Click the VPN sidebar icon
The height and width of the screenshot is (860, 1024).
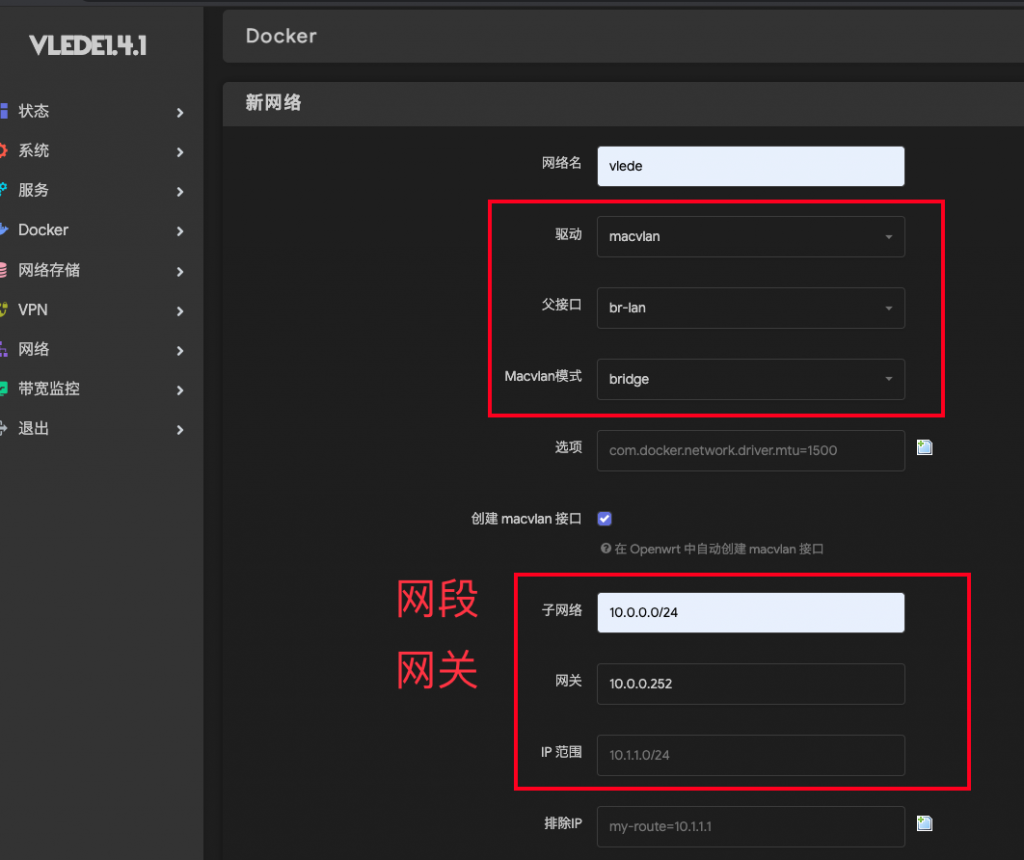point(3,310)
